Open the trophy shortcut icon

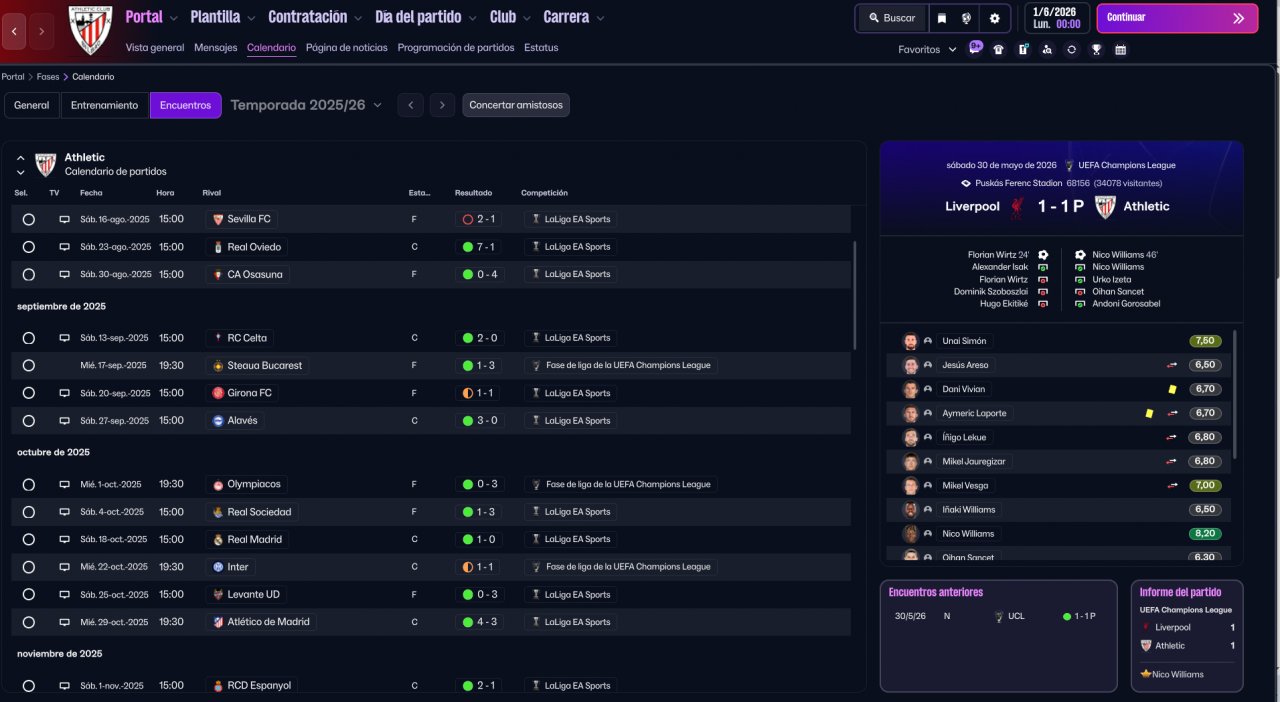[1096, 49]
